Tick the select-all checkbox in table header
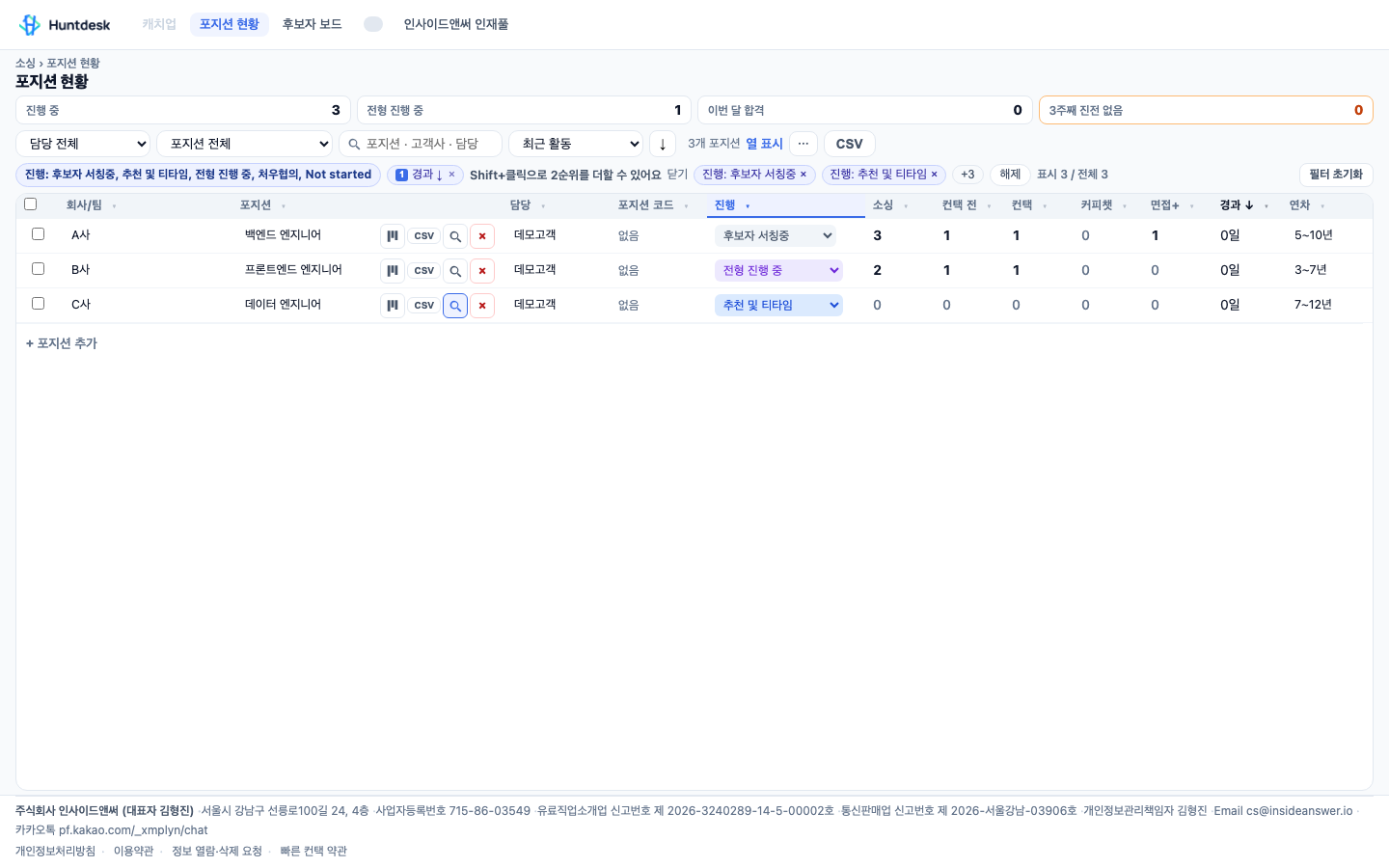The image size is (1389, 868). pyautogui.click(x=31, y=204)
